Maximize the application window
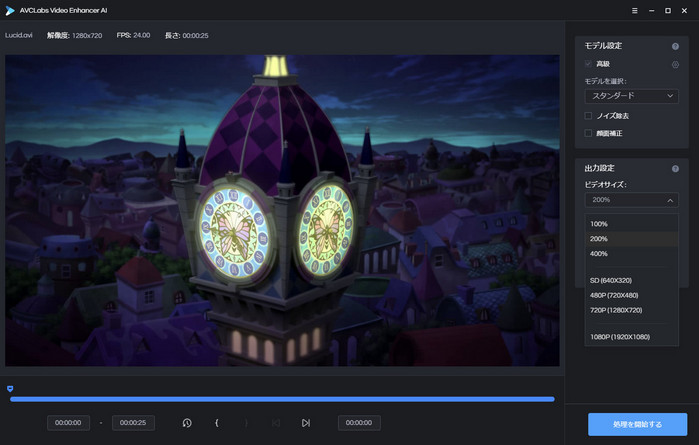This screenshot has height=445, width=699. pyautogui.click(x=668, y=11)
